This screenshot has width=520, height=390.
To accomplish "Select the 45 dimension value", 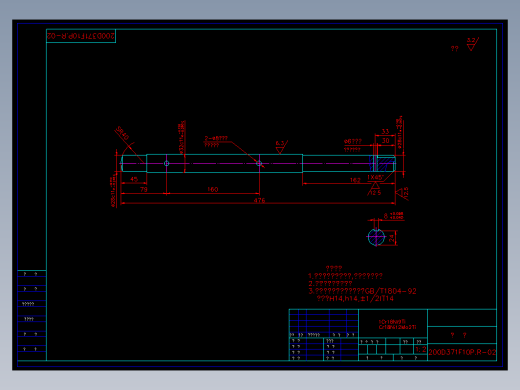I will pyautogui.click(x=134, y=179).
